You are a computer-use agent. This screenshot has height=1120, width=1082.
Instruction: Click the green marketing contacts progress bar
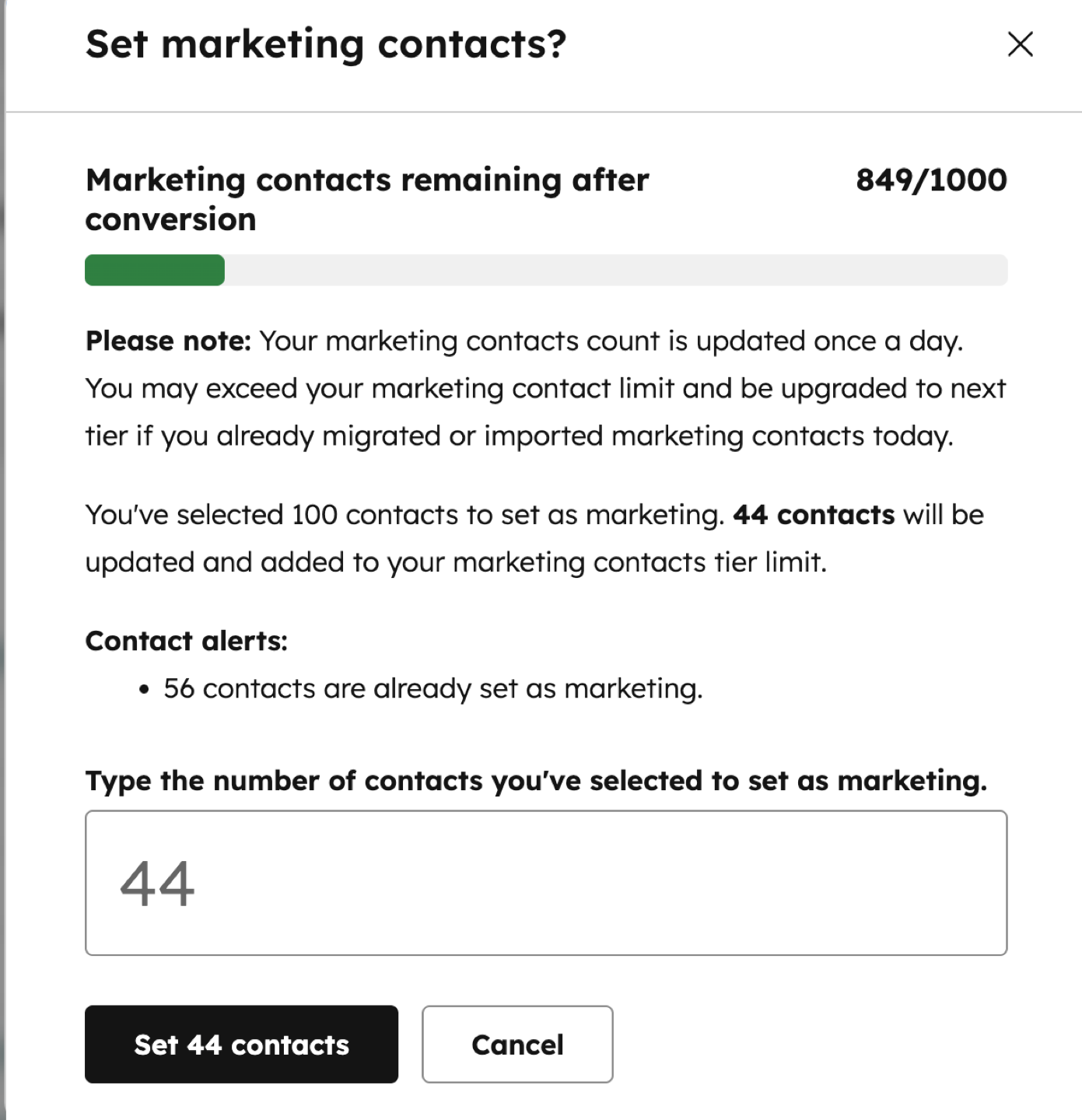(x=154, y=270)
